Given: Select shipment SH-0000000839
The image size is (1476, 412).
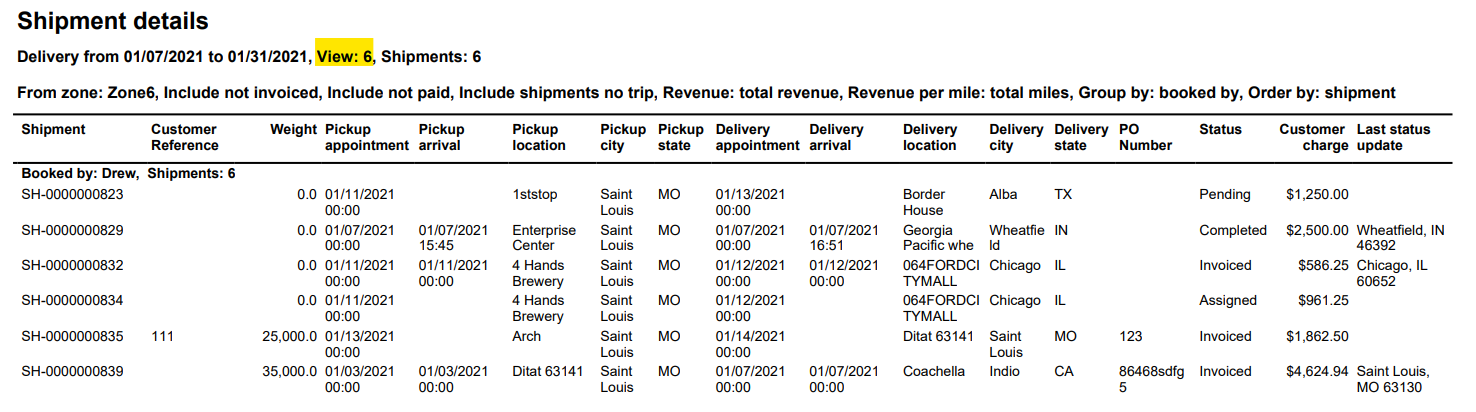Looking at the screenshot, I should tap(72, 371).
